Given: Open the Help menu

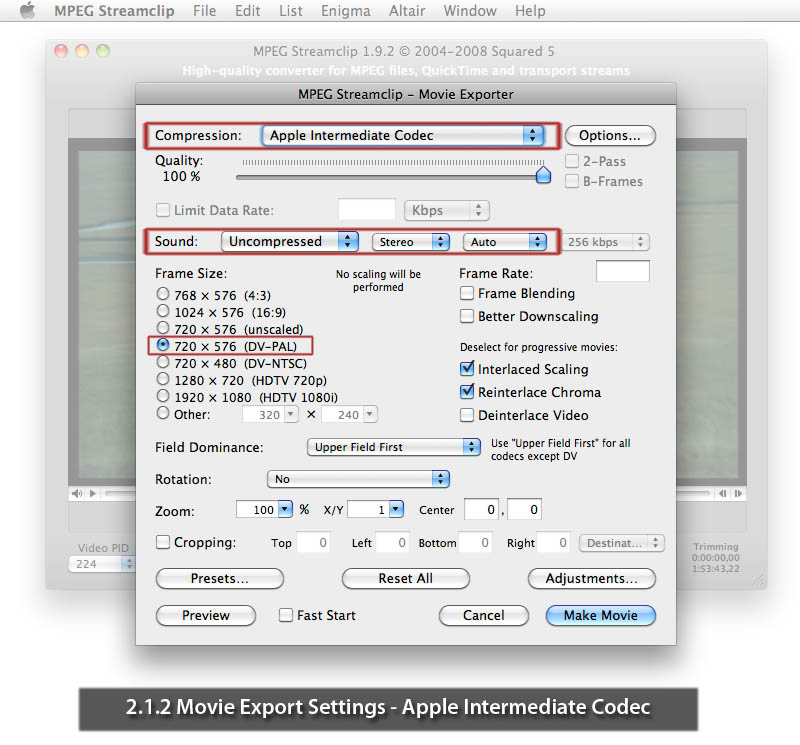Looking at the screenshot, I should tap(530, 11).
